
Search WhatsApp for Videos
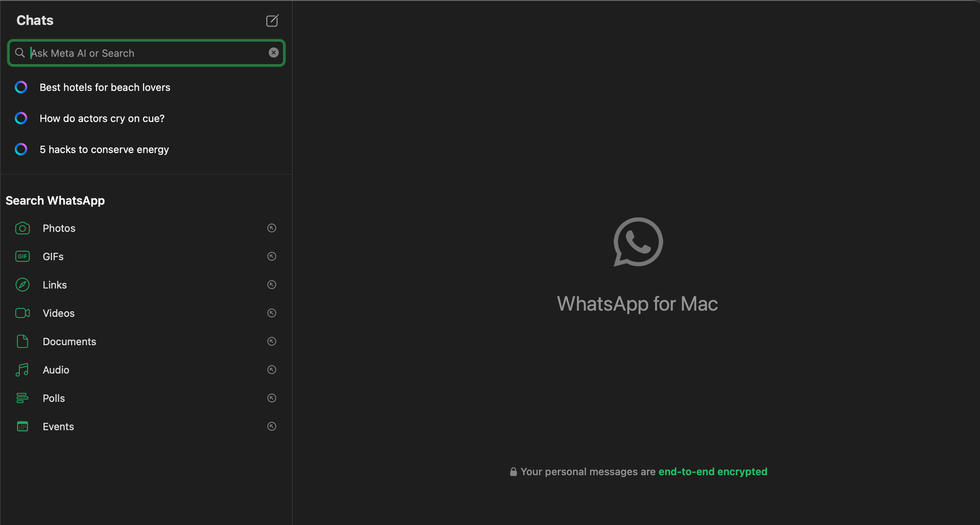[146, 313]
